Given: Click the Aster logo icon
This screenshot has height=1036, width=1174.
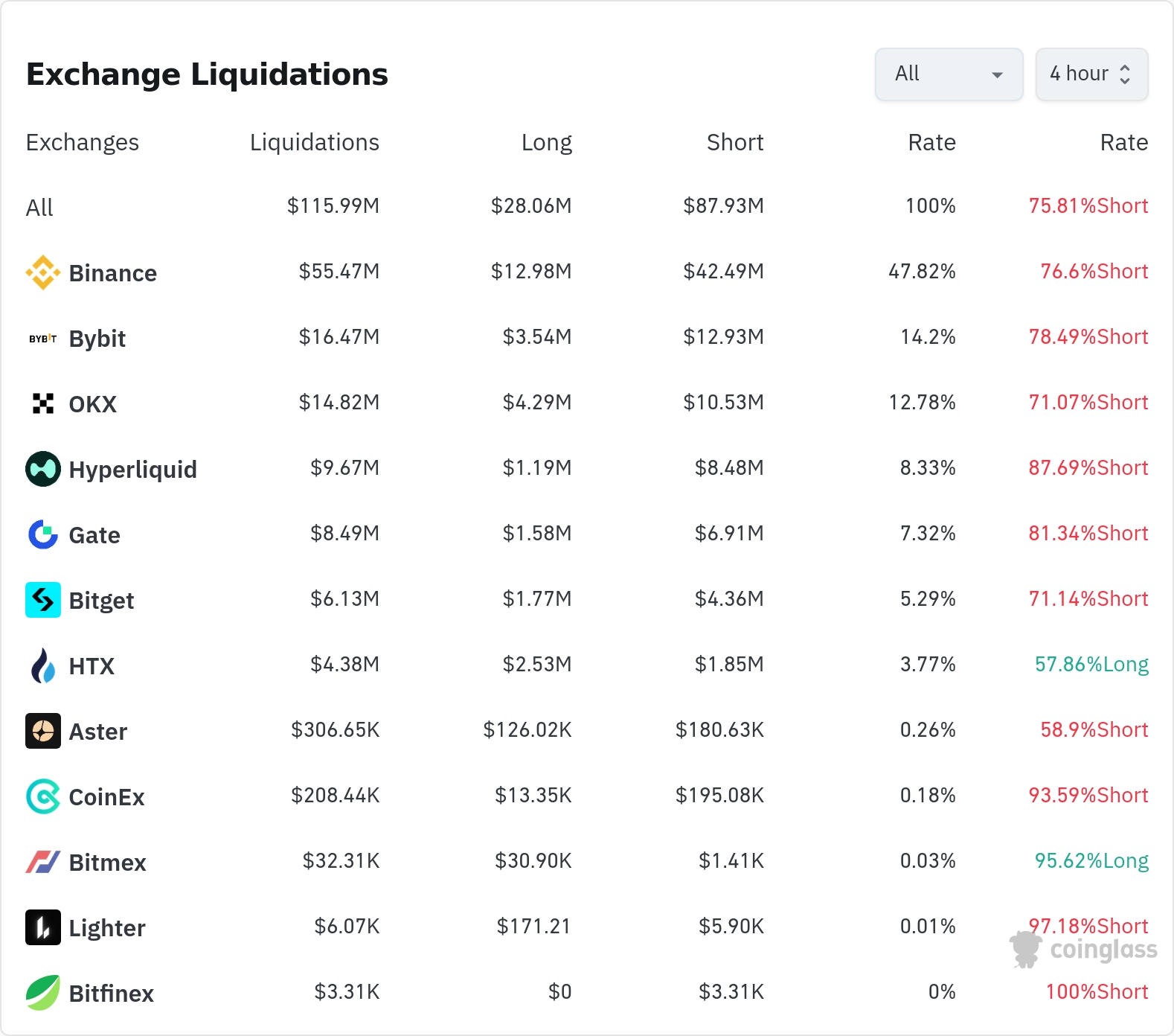Looking at the screenshot, I should (43, 731).
